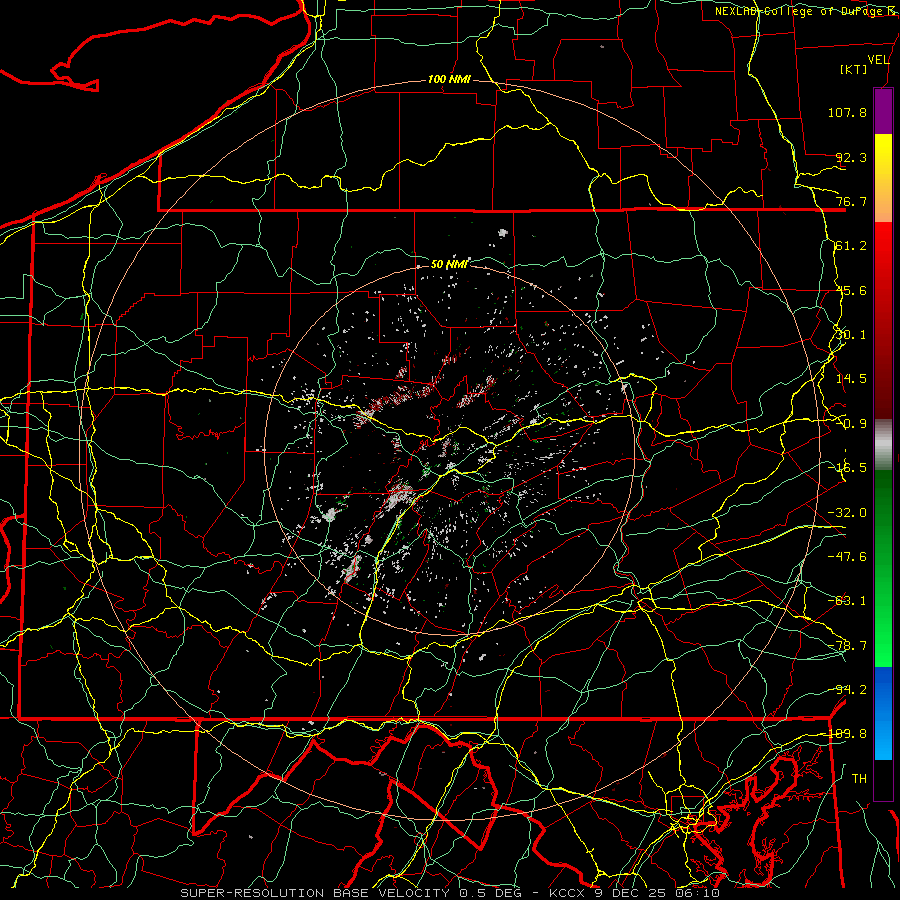Click the "50 NMI" range ring label

[449, 264]
